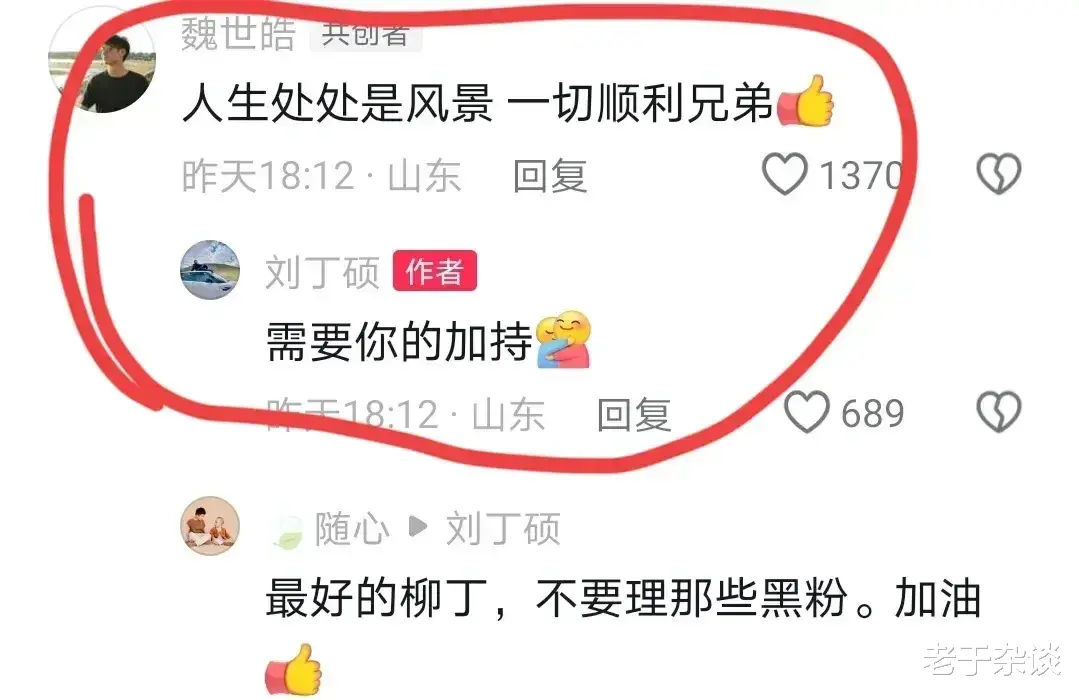Click the 1370 like count
The height and width of the screenshot is (700, 1079).
(x=860, y=175)
